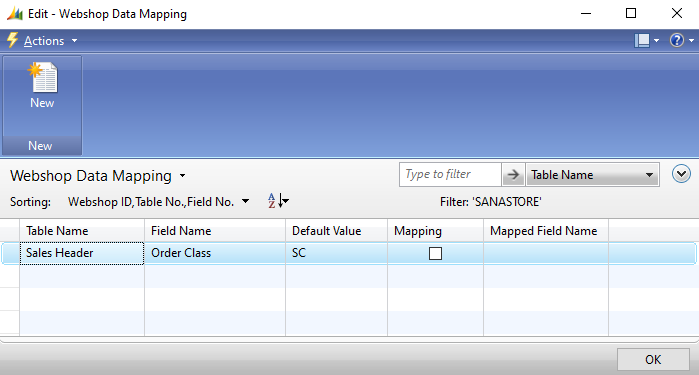This screenshot has height=375, width=699.
Task: Click the New ribbon group label
Action: [x=41, y=146]
